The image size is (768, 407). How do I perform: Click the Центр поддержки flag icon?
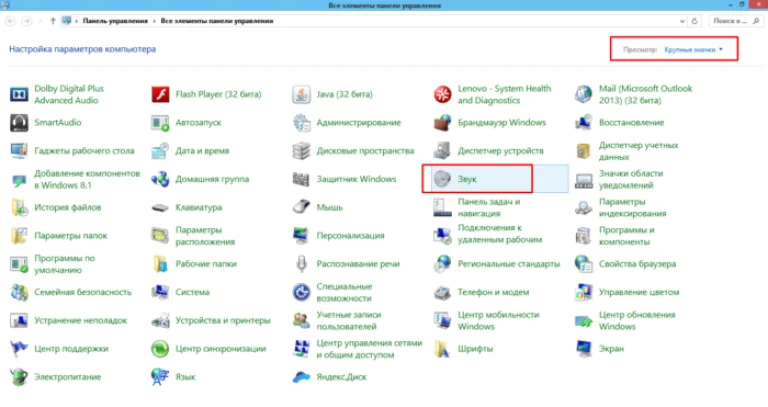pyautogui.click(x=19, y=349)
